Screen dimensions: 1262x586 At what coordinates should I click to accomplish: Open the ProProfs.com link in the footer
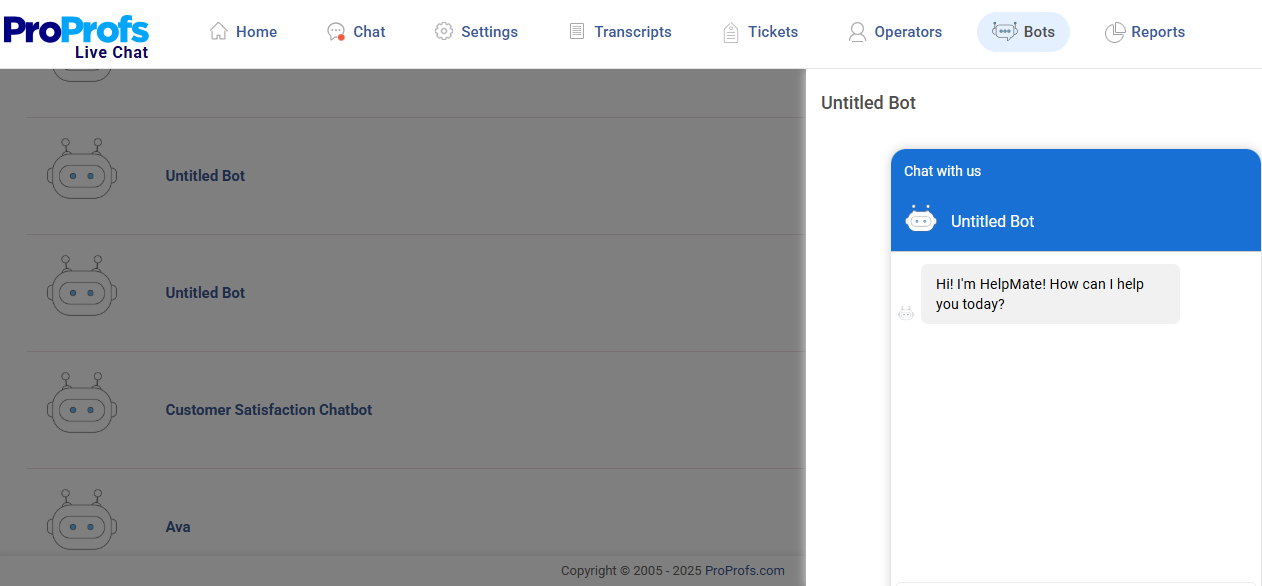pyautogui.click(x=744, y=570)
